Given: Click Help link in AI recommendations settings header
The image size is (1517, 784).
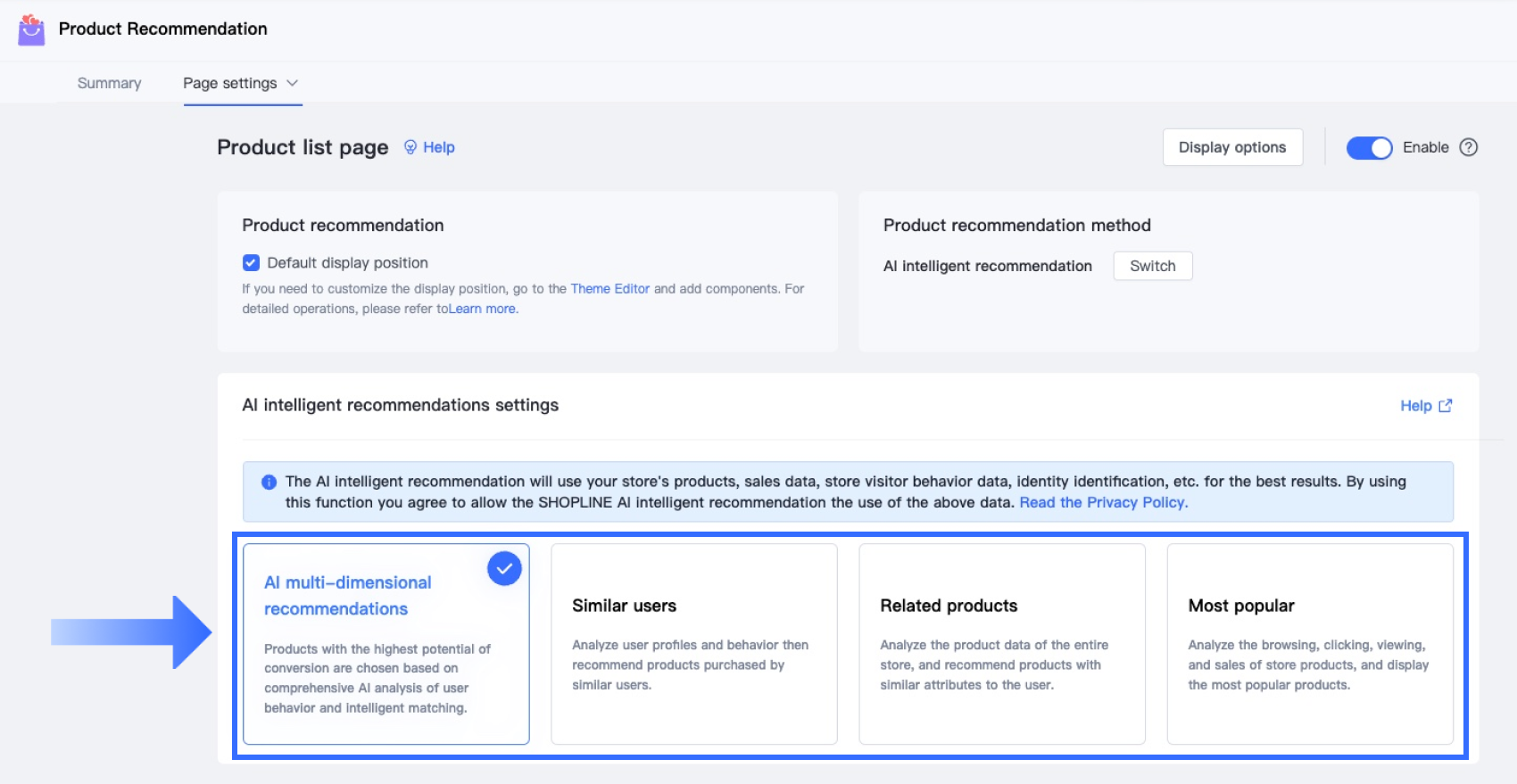Looking at the screenshot, I should coord(1415,406).
